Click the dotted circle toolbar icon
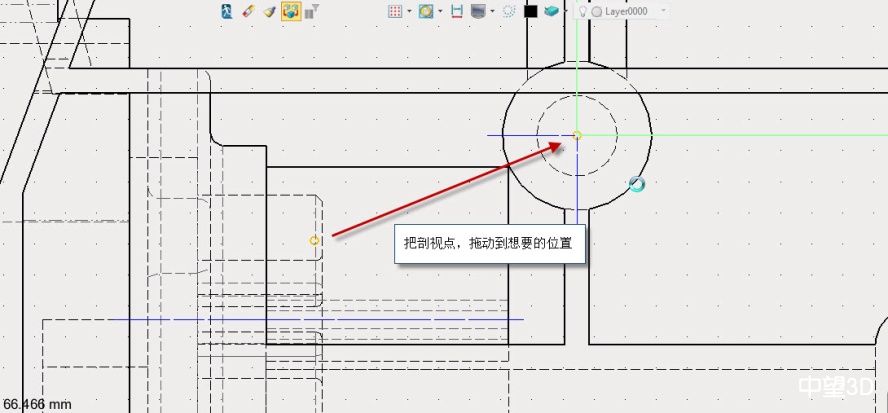888x413 pixels. point(509,11)
